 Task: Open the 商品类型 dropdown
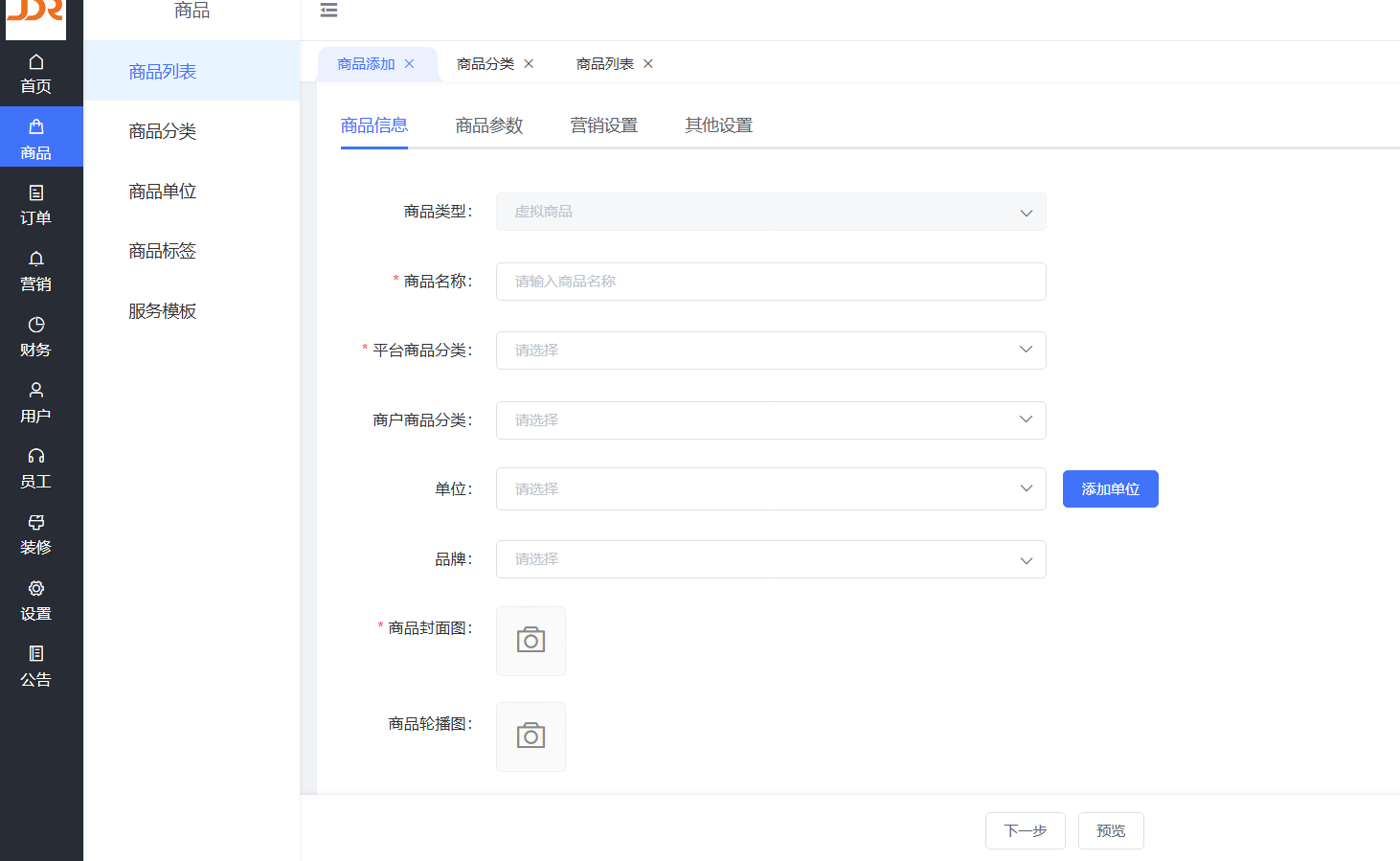click(x=771, y=212)
